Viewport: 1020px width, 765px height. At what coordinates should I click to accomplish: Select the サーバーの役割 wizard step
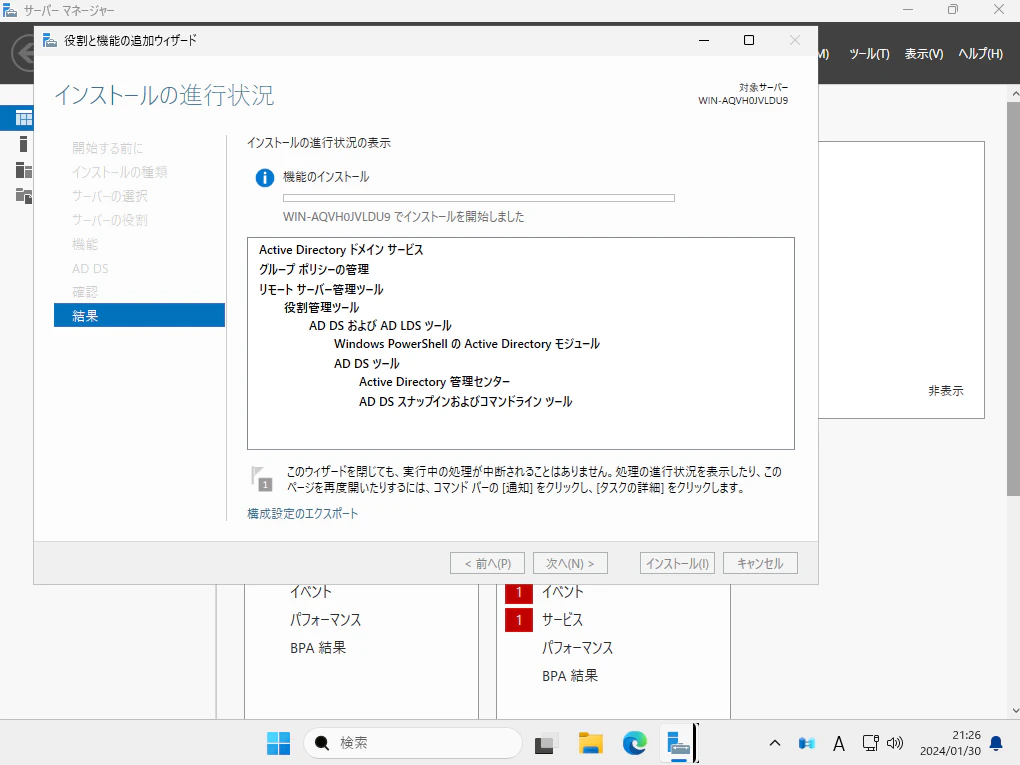(x=110, y=220)
